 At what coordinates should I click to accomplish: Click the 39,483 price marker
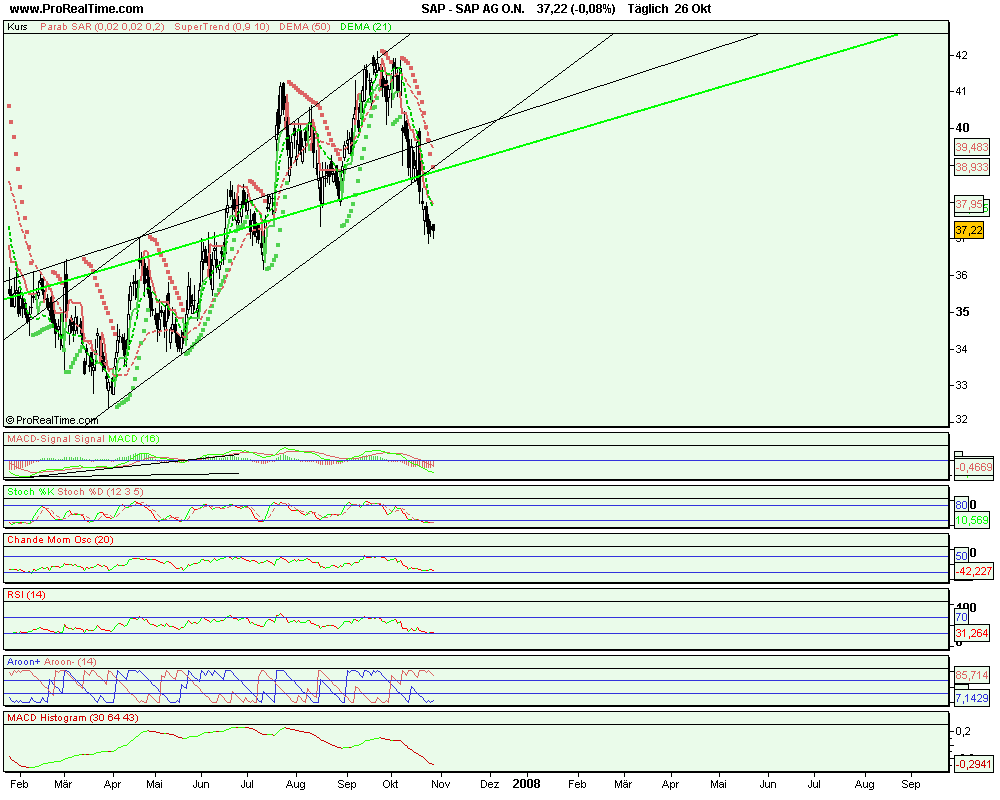pyautogui.click(x=971, y=147)
